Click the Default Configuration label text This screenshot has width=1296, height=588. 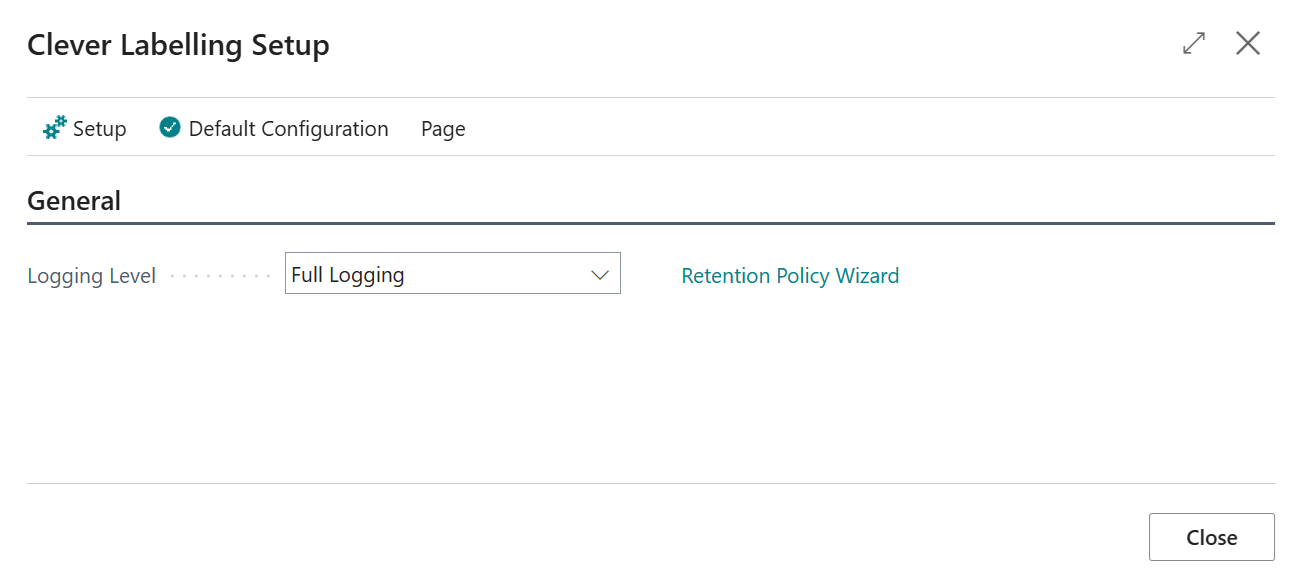tap(288, 129)
